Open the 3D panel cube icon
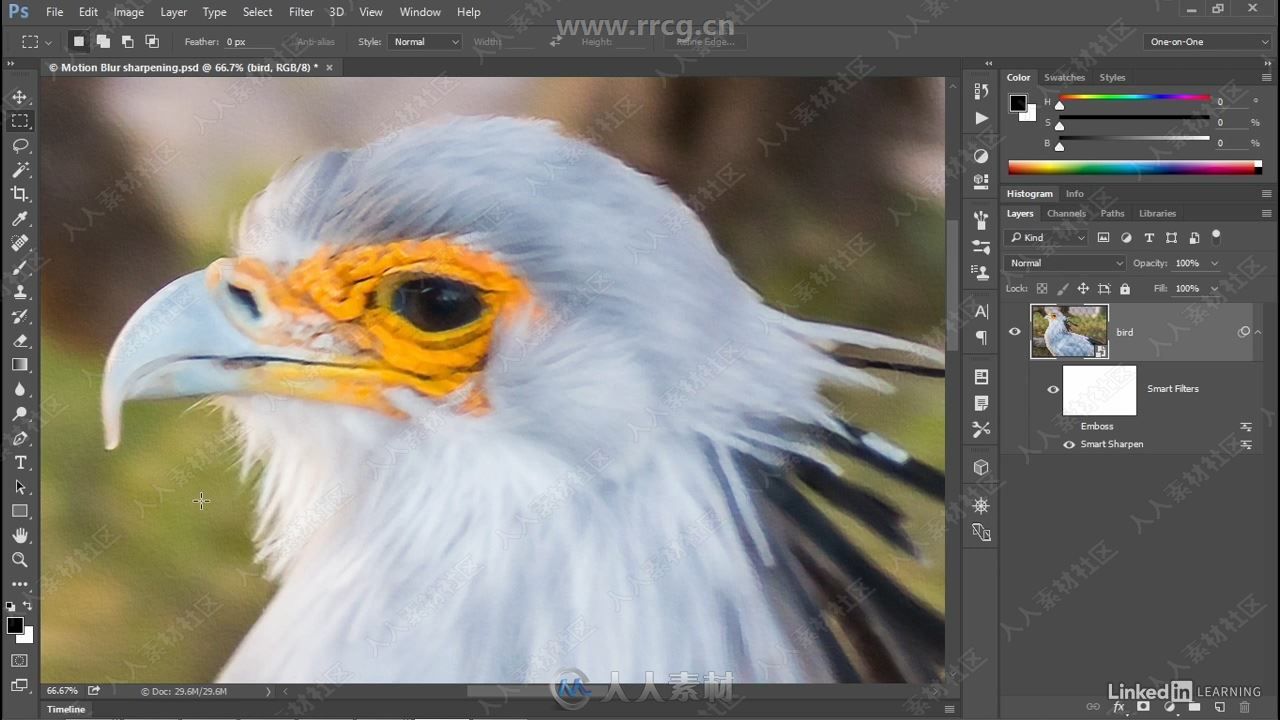The width and height of the screenshot is (1280, 720). pos(981,467)
